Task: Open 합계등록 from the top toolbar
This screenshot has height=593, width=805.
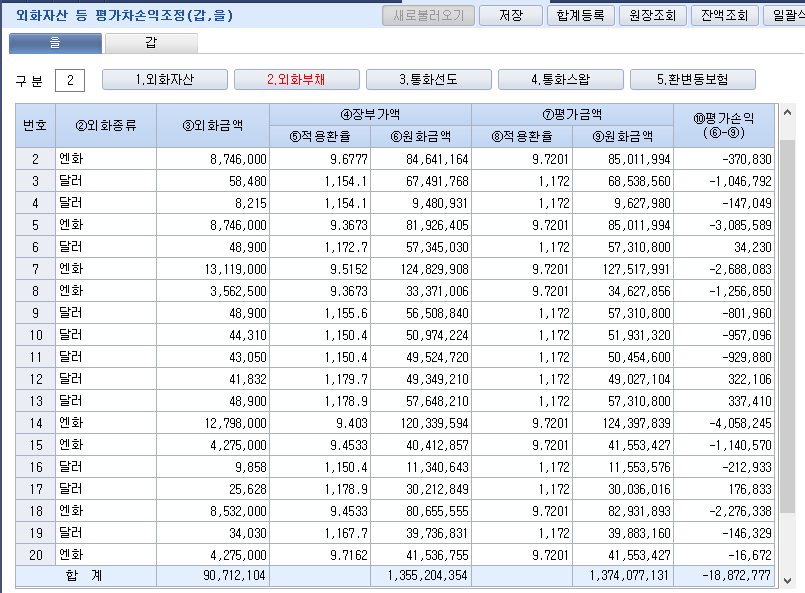Action: [x=580, y=15]
